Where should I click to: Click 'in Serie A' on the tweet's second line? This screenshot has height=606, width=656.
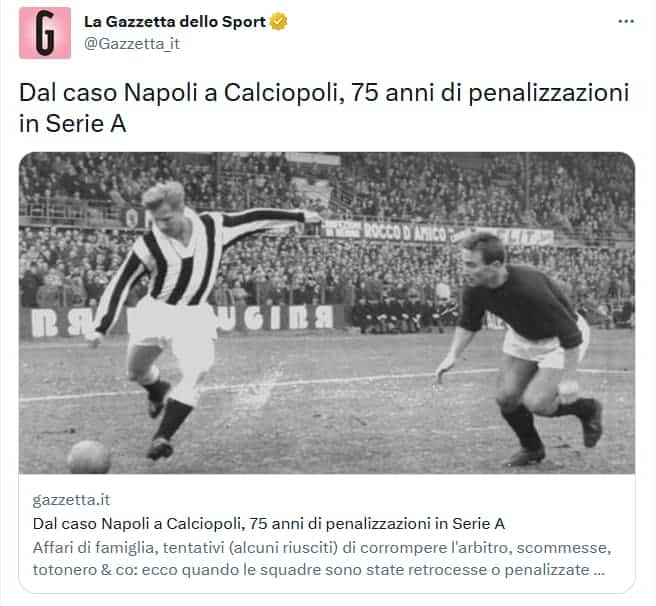click(x=72, y=123)
